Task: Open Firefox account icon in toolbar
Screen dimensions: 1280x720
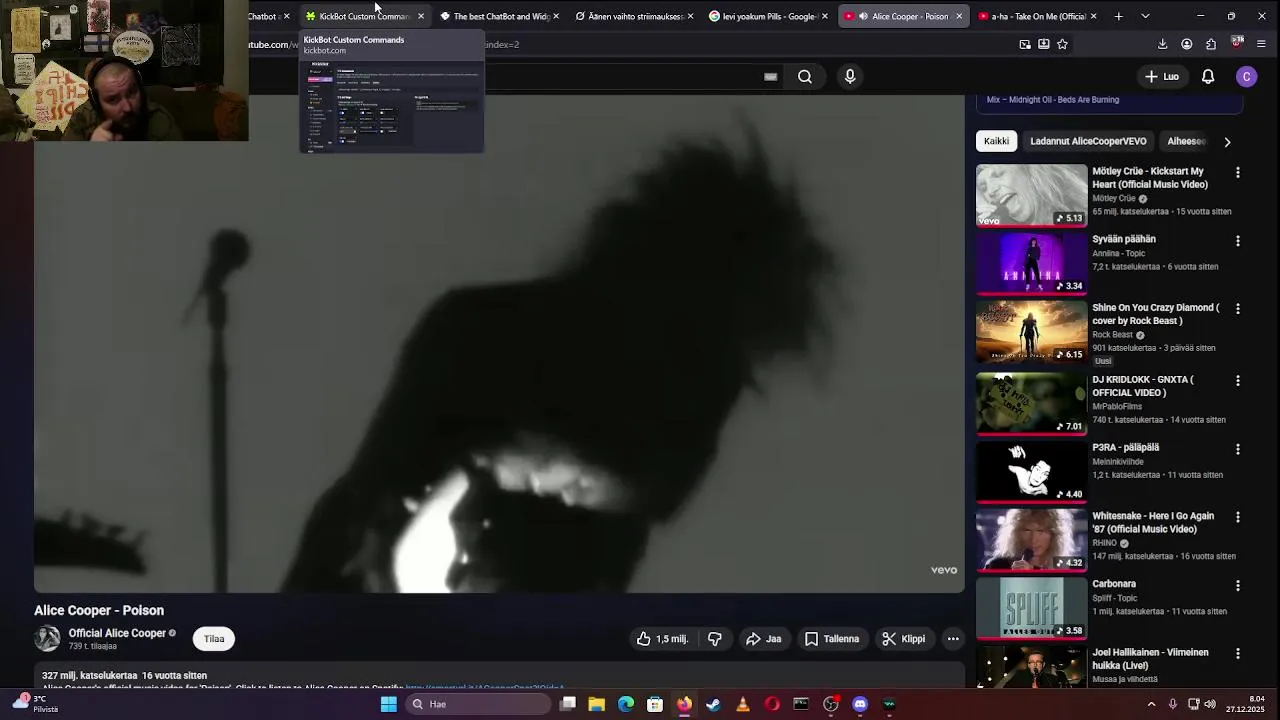Action: point(1186,44)
